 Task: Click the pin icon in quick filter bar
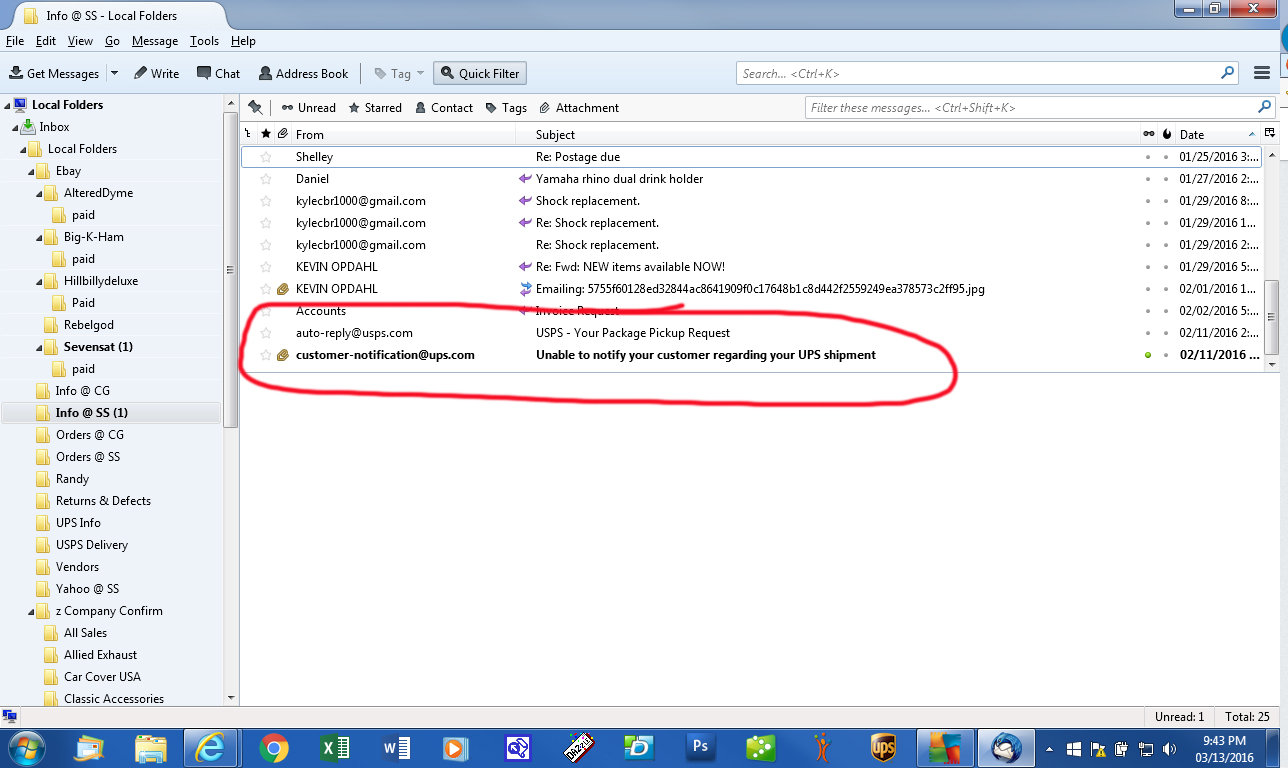click(x=255, y=107)
